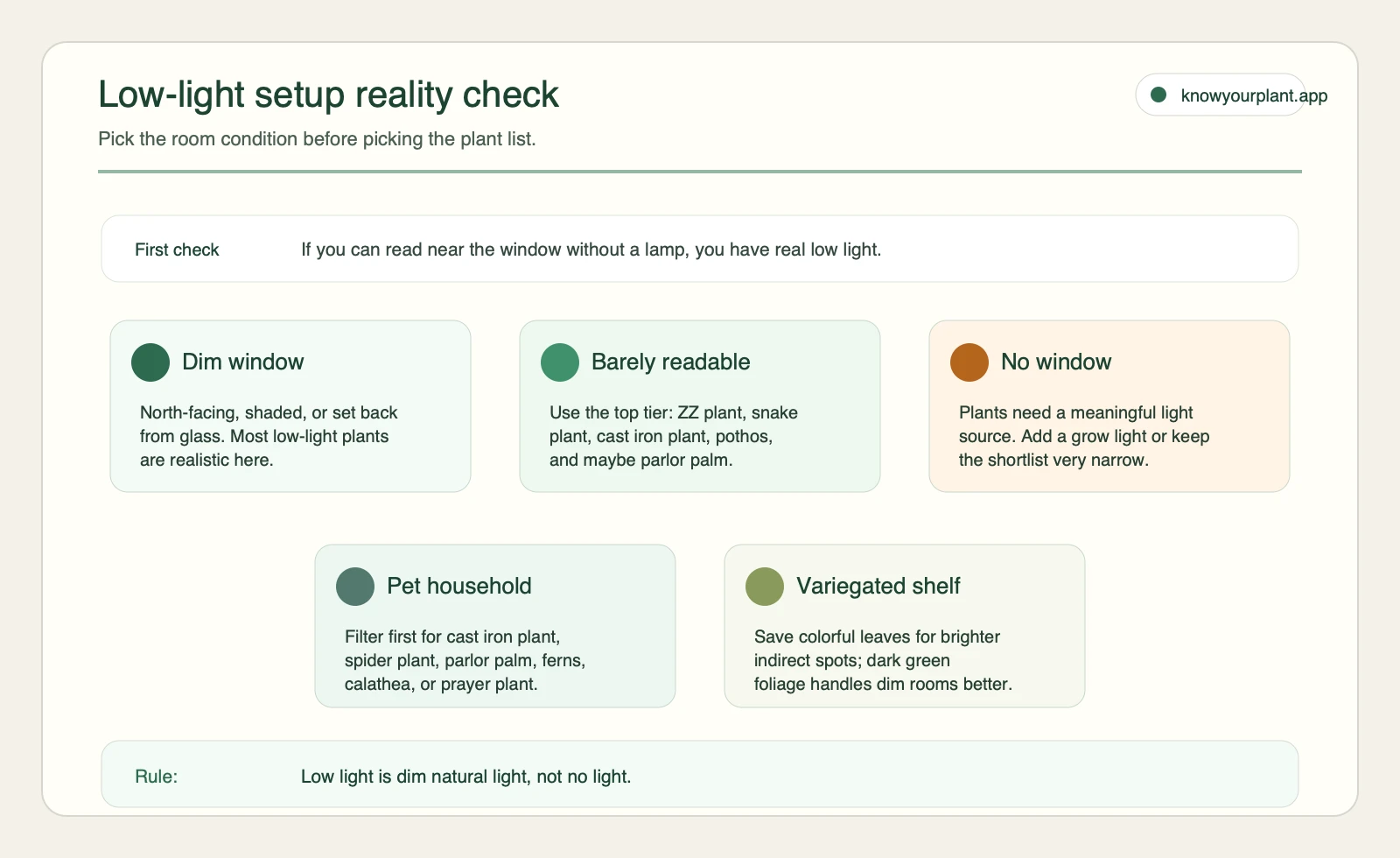Click the dark green Dim window circle icon
The width and height of the screenshot is (1400, 858).
(x=150, y=362)
